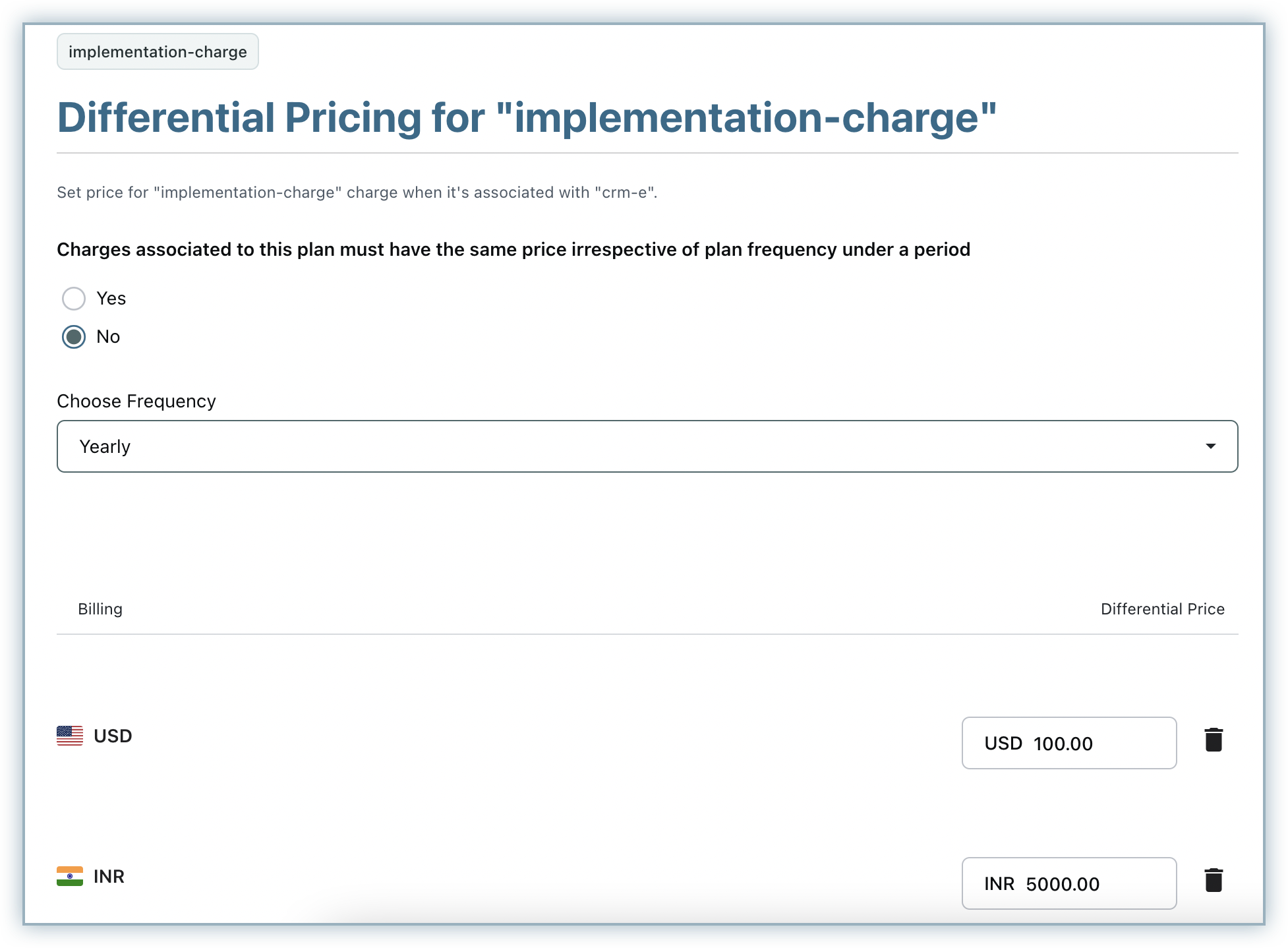Delete the INR differential price row
1288x948 pixels.
click(1213, 880)
